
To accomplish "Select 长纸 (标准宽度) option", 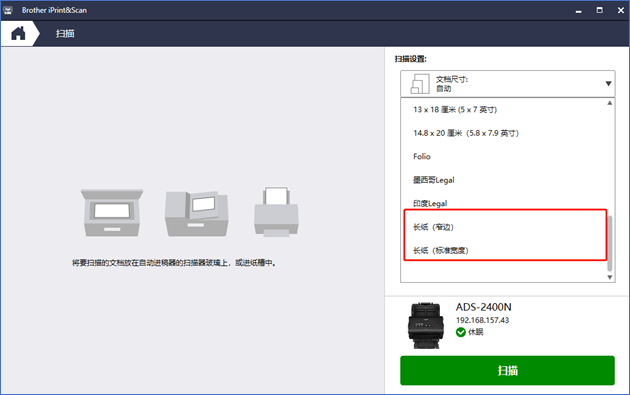I will 441,250.
